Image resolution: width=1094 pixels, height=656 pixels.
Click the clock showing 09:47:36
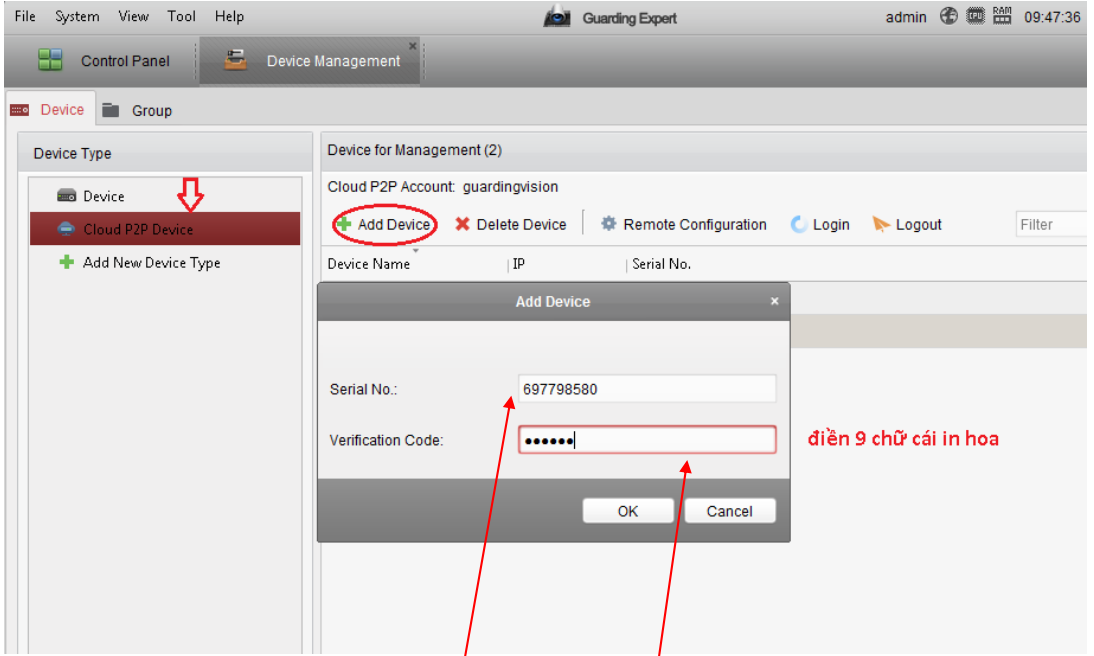point(1051,17)
